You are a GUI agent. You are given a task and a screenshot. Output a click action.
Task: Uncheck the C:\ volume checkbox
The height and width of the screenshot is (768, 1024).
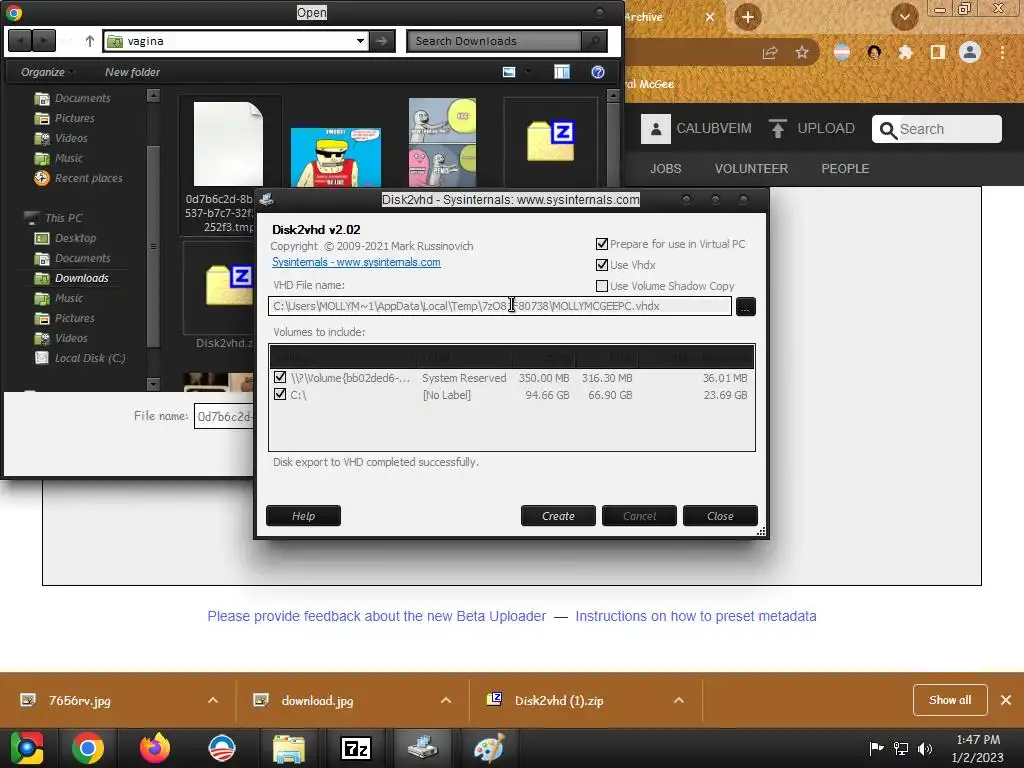pyautogui.click(x=280, y=394)
